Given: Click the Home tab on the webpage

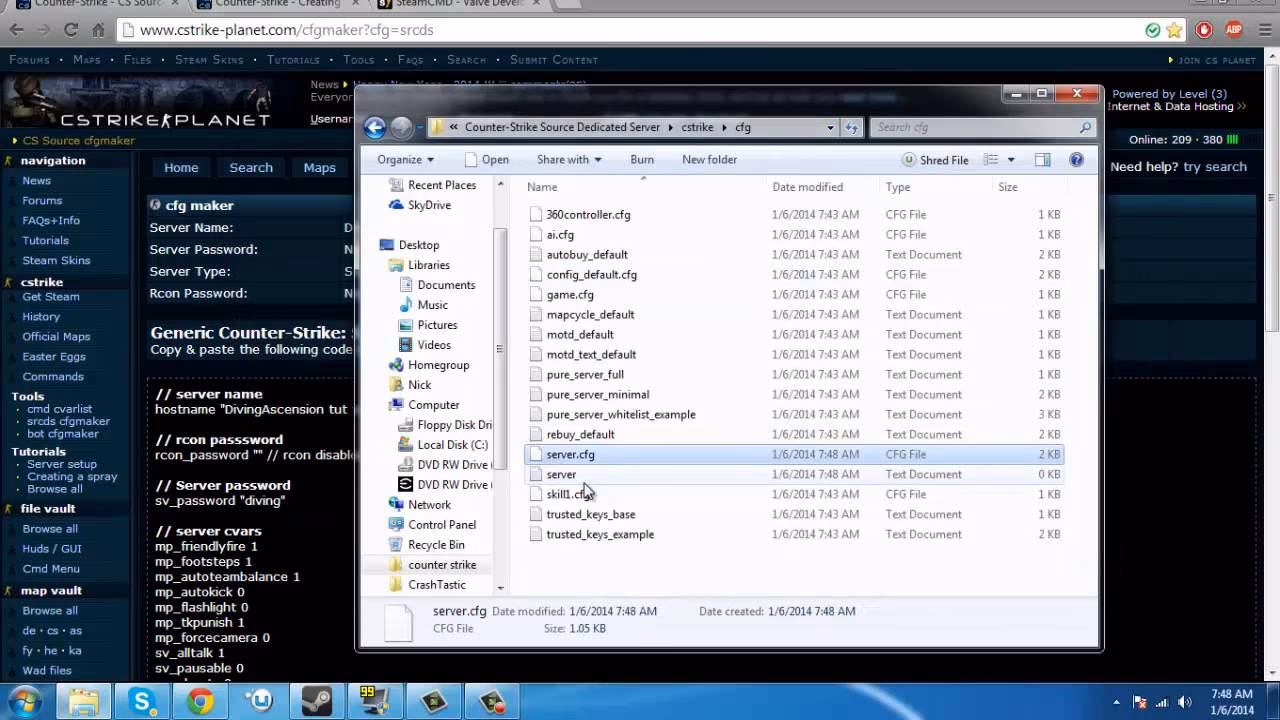Looking at the screenshot, I should [x=181, y=168].
